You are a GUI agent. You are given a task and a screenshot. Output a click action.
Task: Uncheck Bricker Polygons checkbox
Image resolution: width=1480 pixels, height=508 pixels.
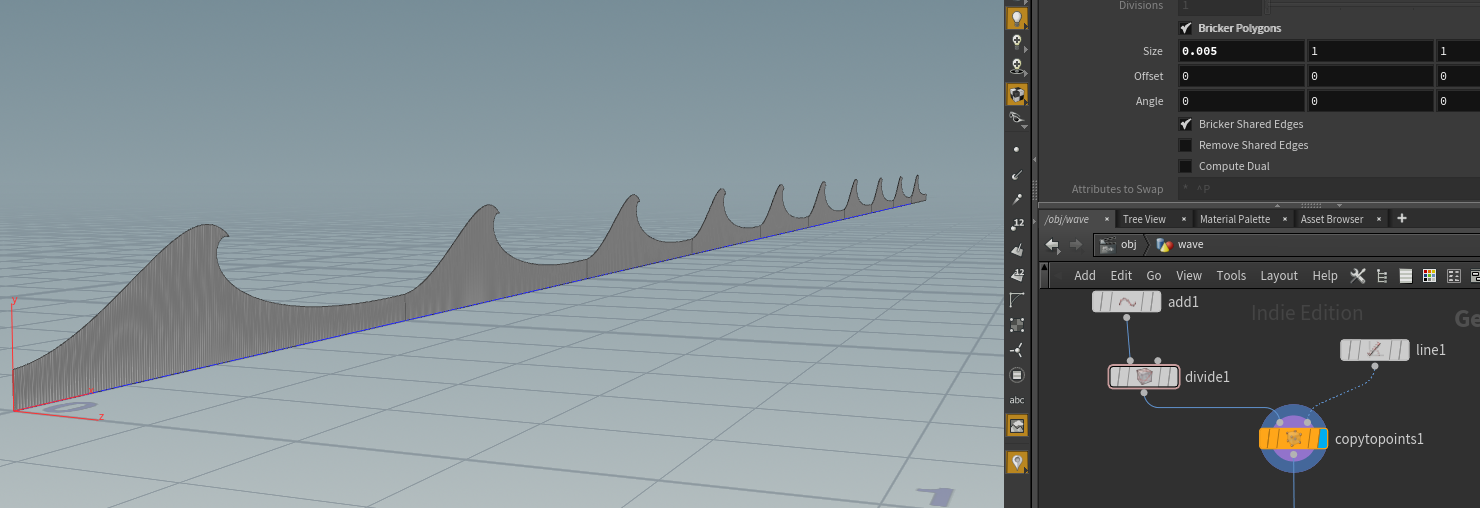pyautogui.click(x=1186, y=28)
